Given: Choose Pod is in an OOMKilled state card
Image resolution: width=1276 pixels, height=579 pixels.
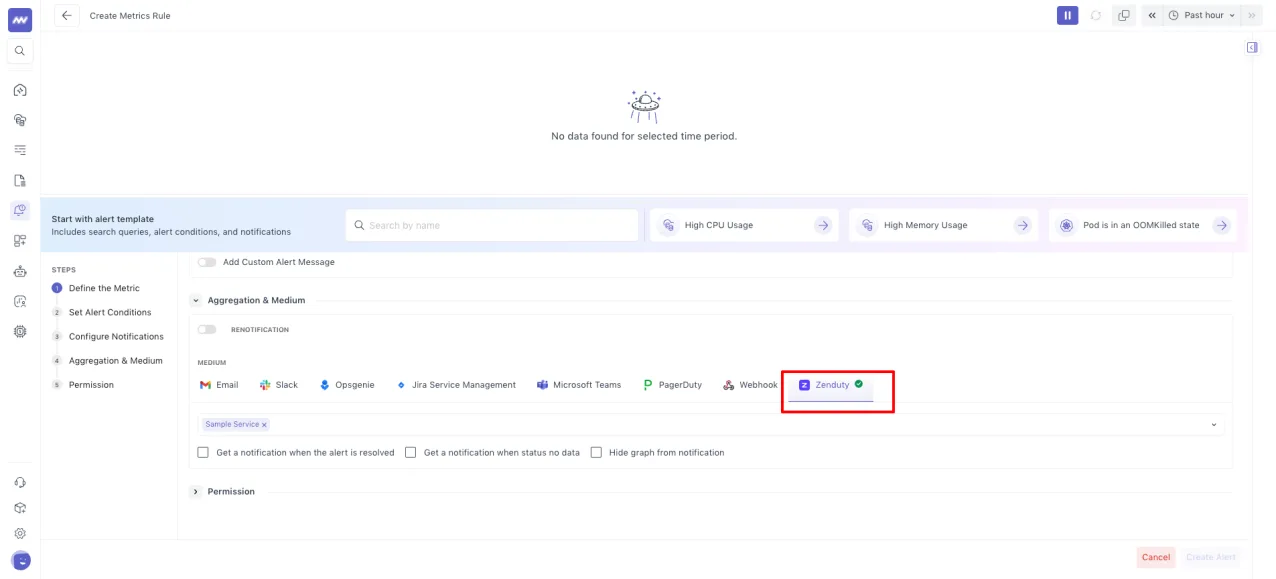Looking at the screenshot, I should (x=1142, y=225).
